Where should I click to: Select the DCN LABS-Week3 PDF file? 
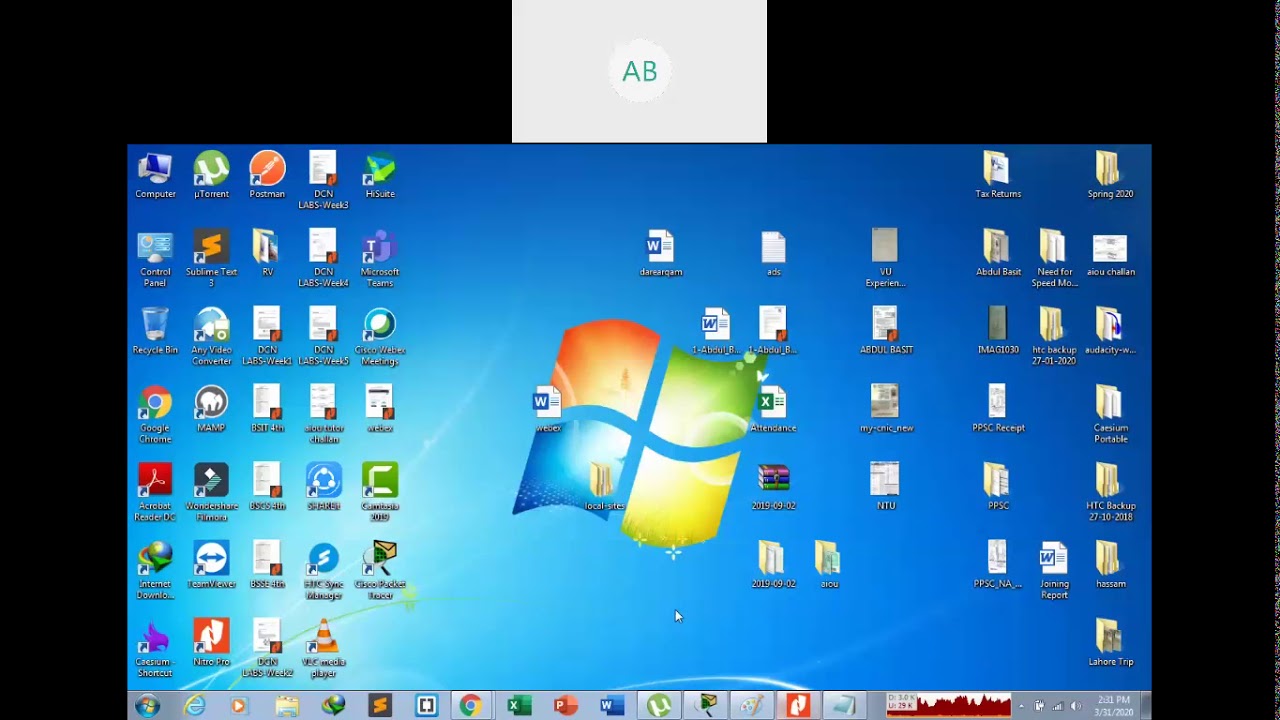click(x=323, y=181)
